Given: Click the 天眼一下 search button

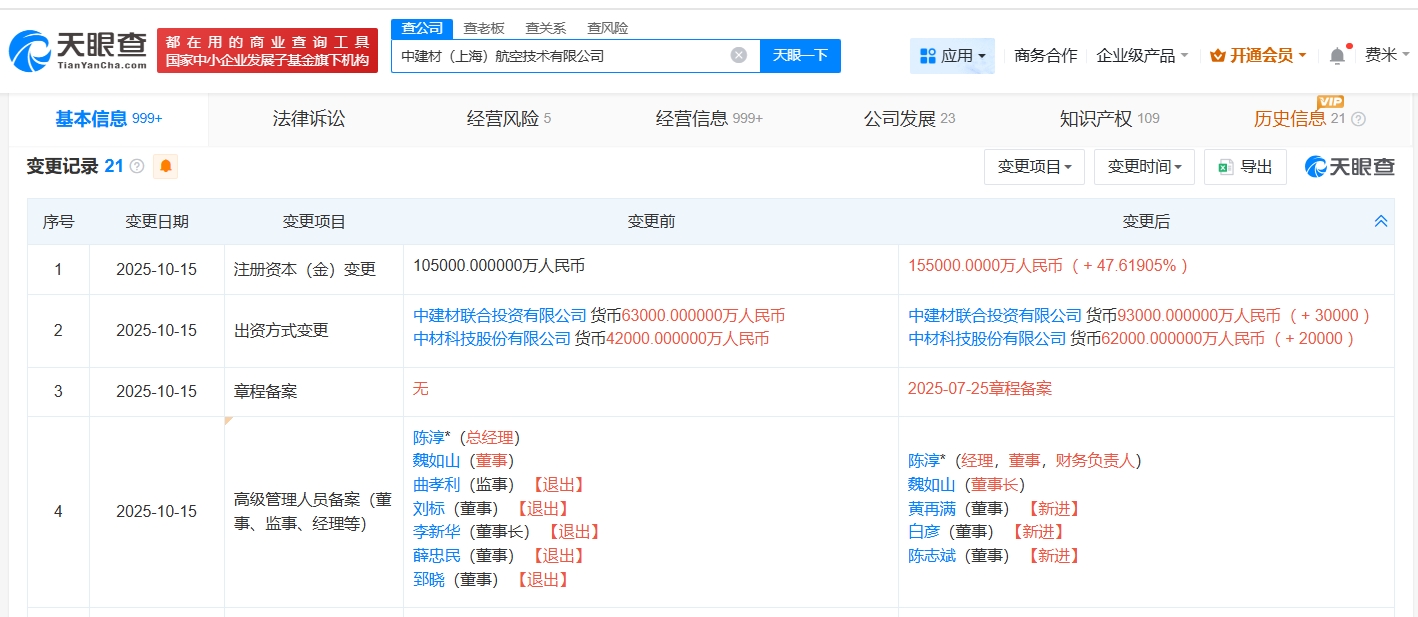Looking at the screenshot, I should (800, 56).
